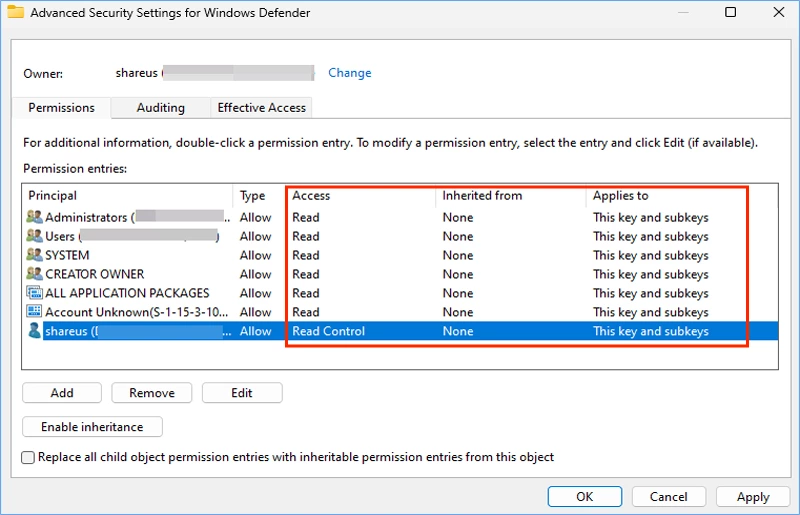Switch to the Permissions tab
Viewport: 800px width, 515px height.
coord(61,108)
